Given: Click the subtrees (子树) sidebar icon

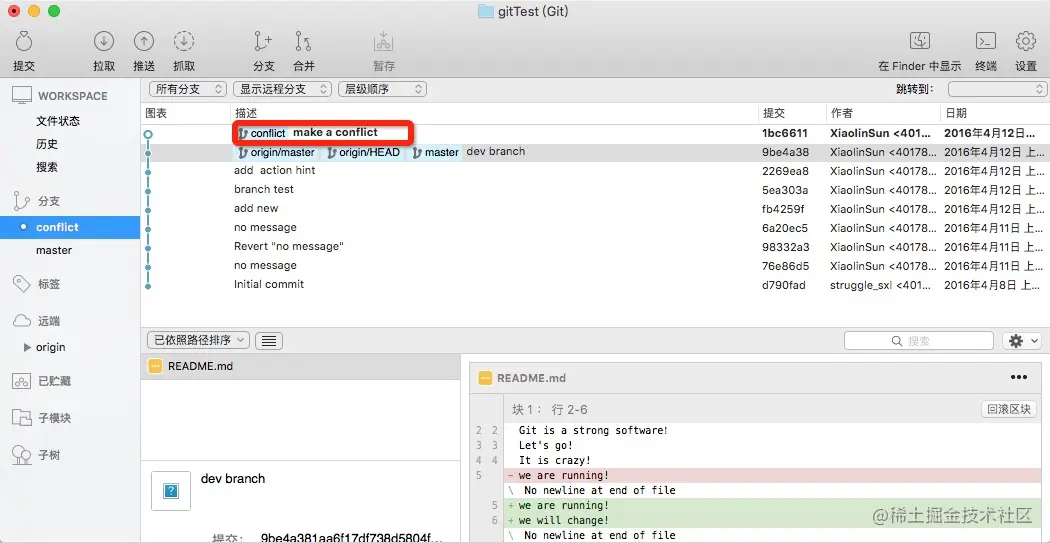Looking at the screenshot, I should pos(22,455).
